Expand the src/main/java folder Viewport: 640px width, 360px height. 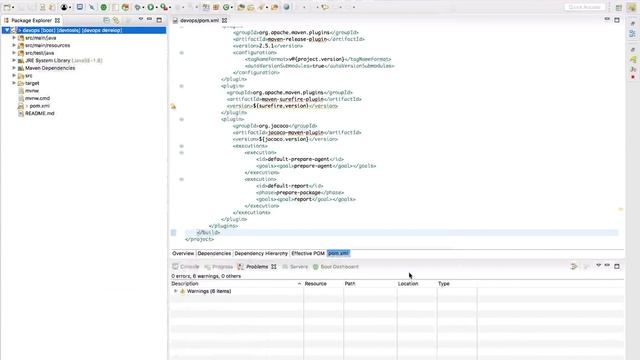click(x=14, y=38)
